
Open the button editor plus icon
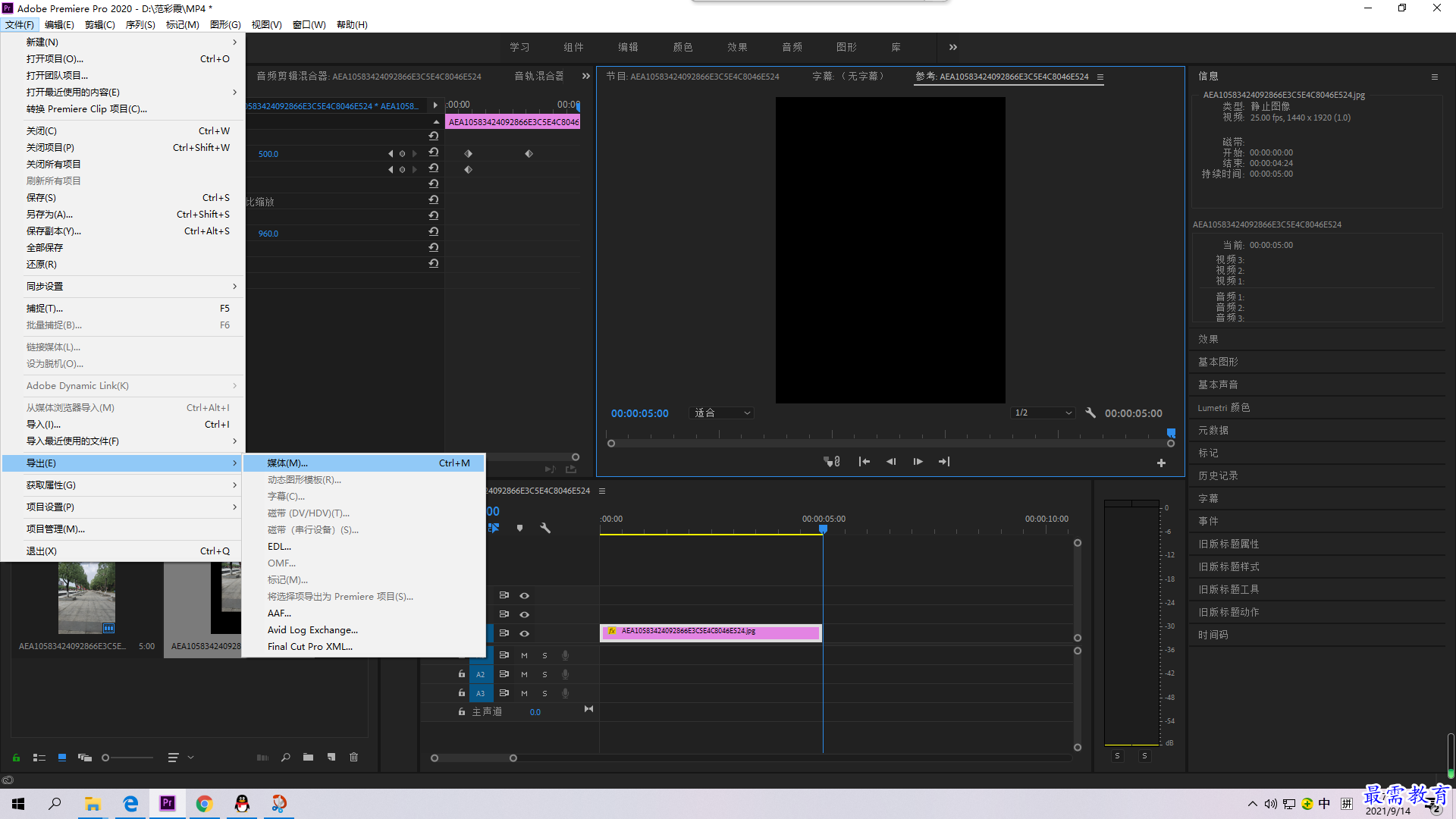click(1161, 463)
